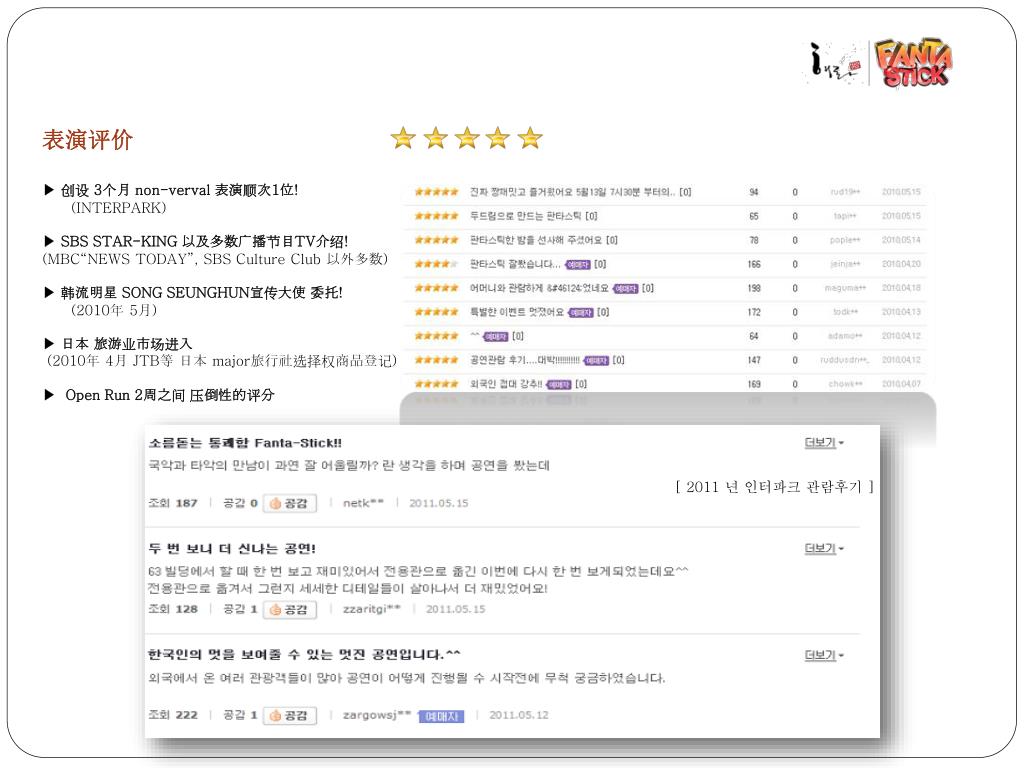The height and width of the screenshot is (768, 1024).
Task: Click the 예매자 badge on the '판타스틱 잘봤습니다' row
Action: coord(578,264)
